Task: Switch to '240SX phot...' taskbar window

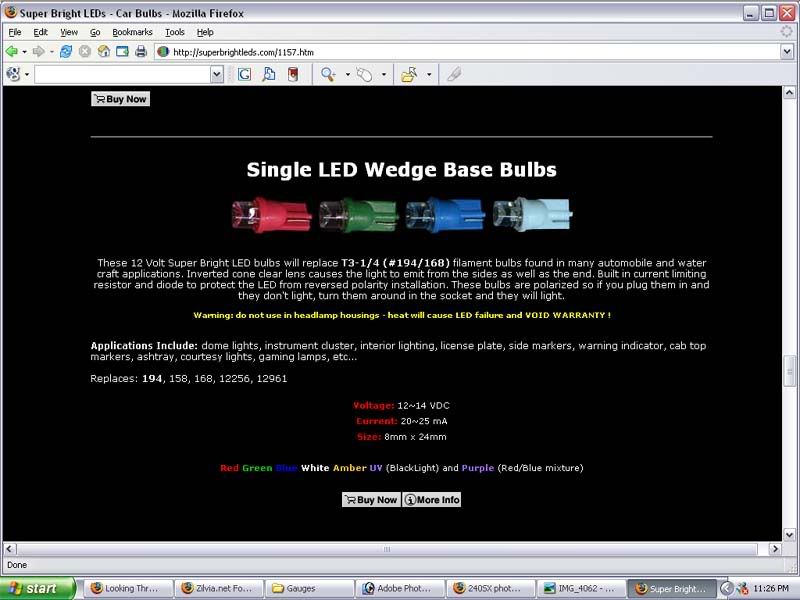Action: tap(491, 588)
